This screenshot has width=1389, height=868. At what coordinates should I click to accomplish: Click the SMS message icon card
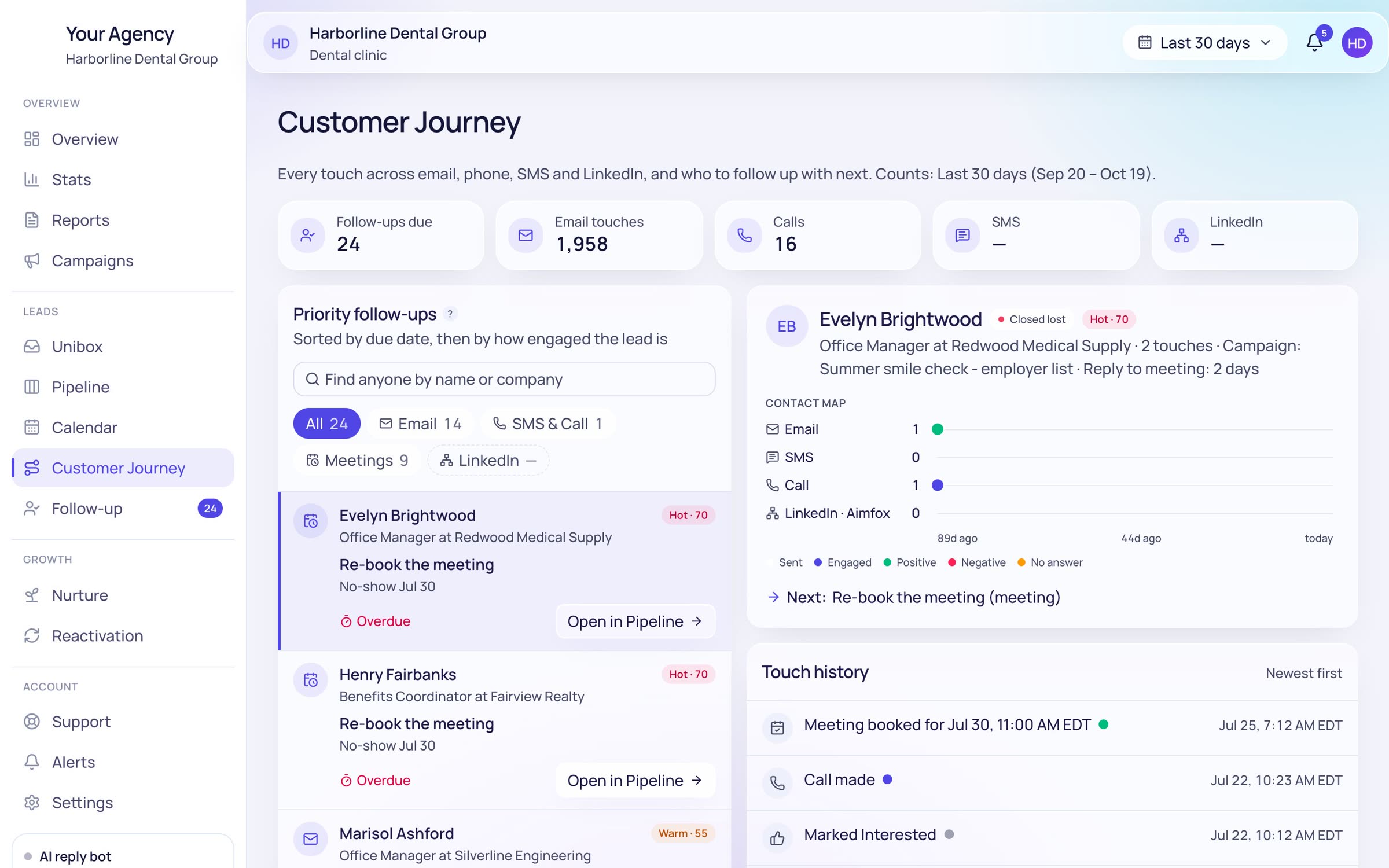(x=962, y=236)
